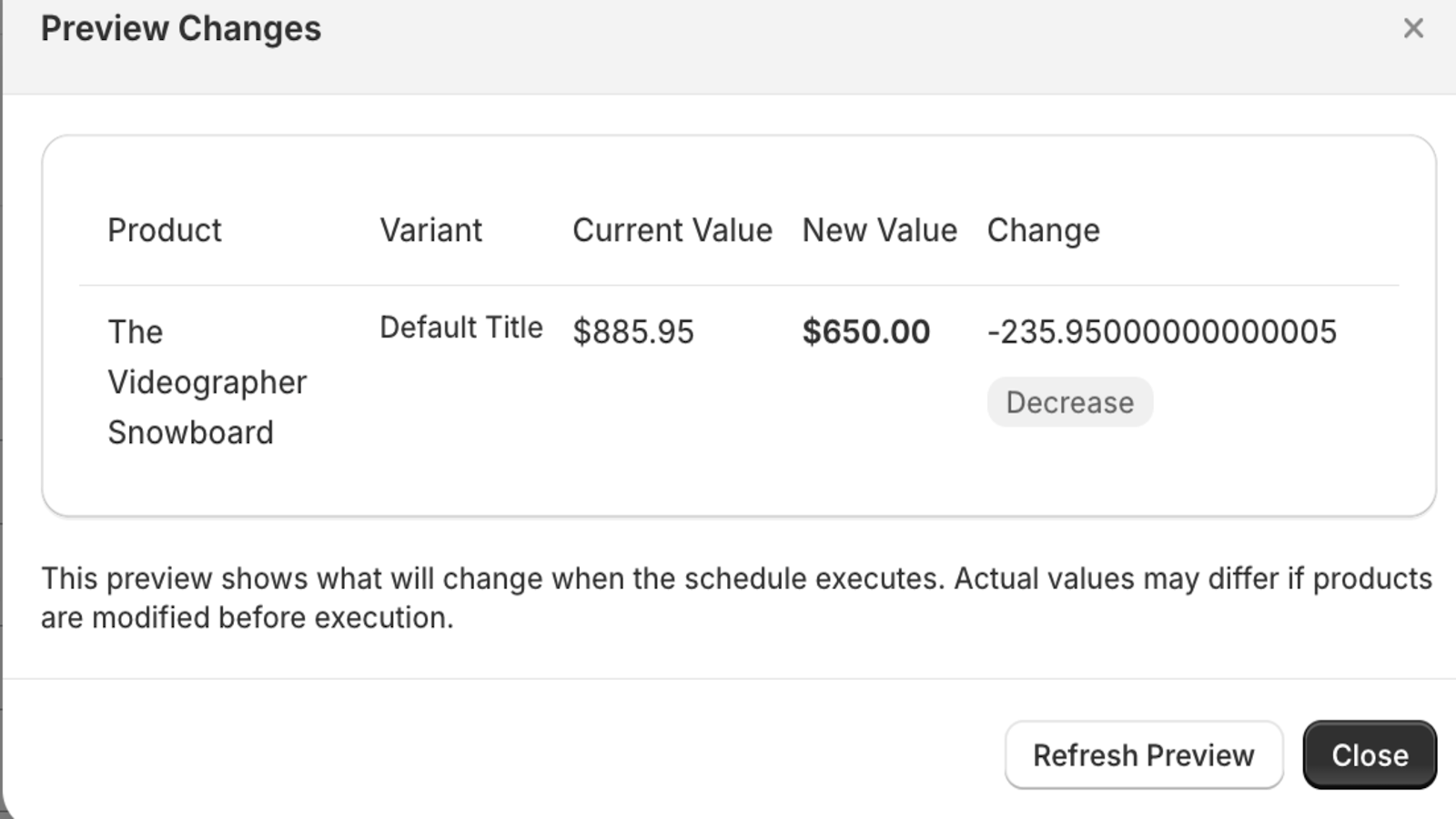Click the Refresh Preview button
The width and height of the screenshot is (1456, 819).
[1143, 755]
